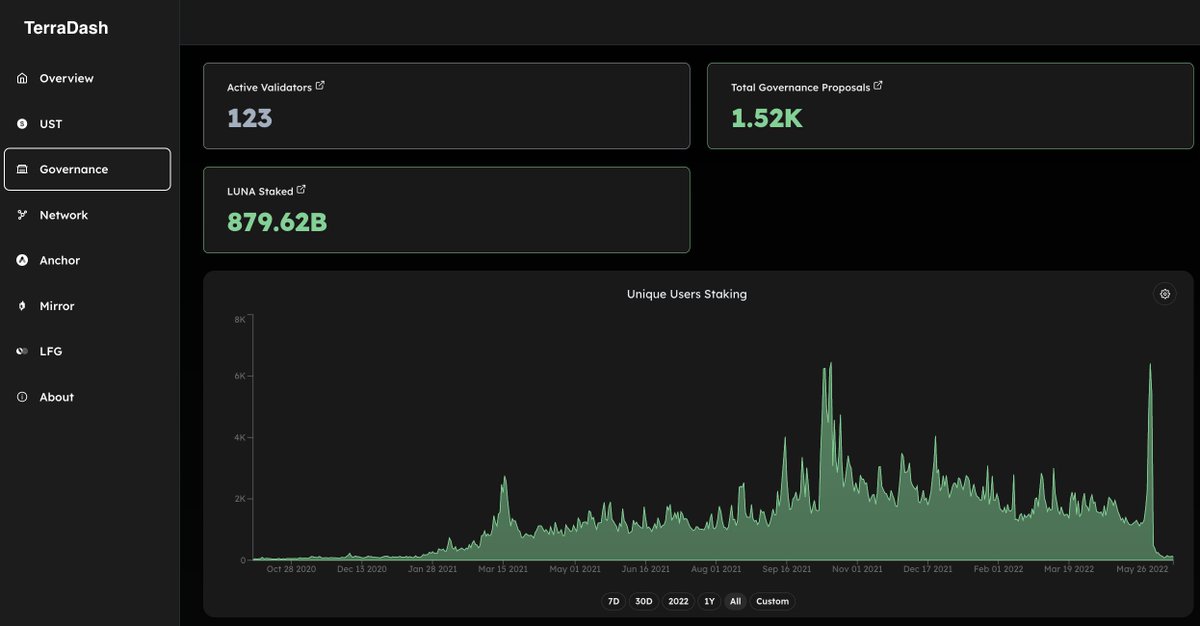The height and width of the screenshot is (626, 1200).
Task: Open chart settings gear icon
Action: [1164, 294]
